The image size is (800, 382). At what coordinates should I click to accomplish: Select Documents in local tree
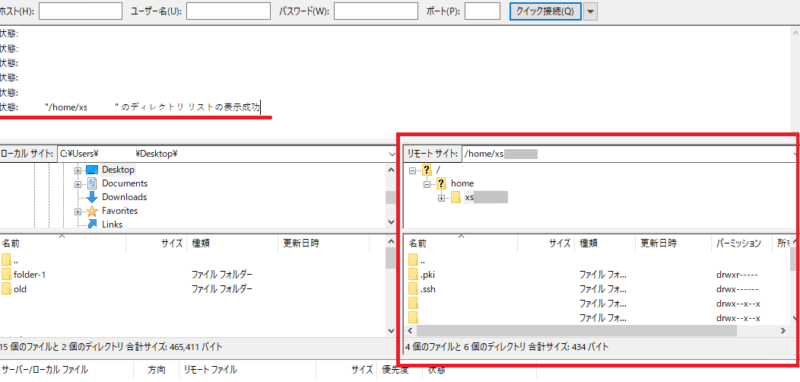[124, 184]
